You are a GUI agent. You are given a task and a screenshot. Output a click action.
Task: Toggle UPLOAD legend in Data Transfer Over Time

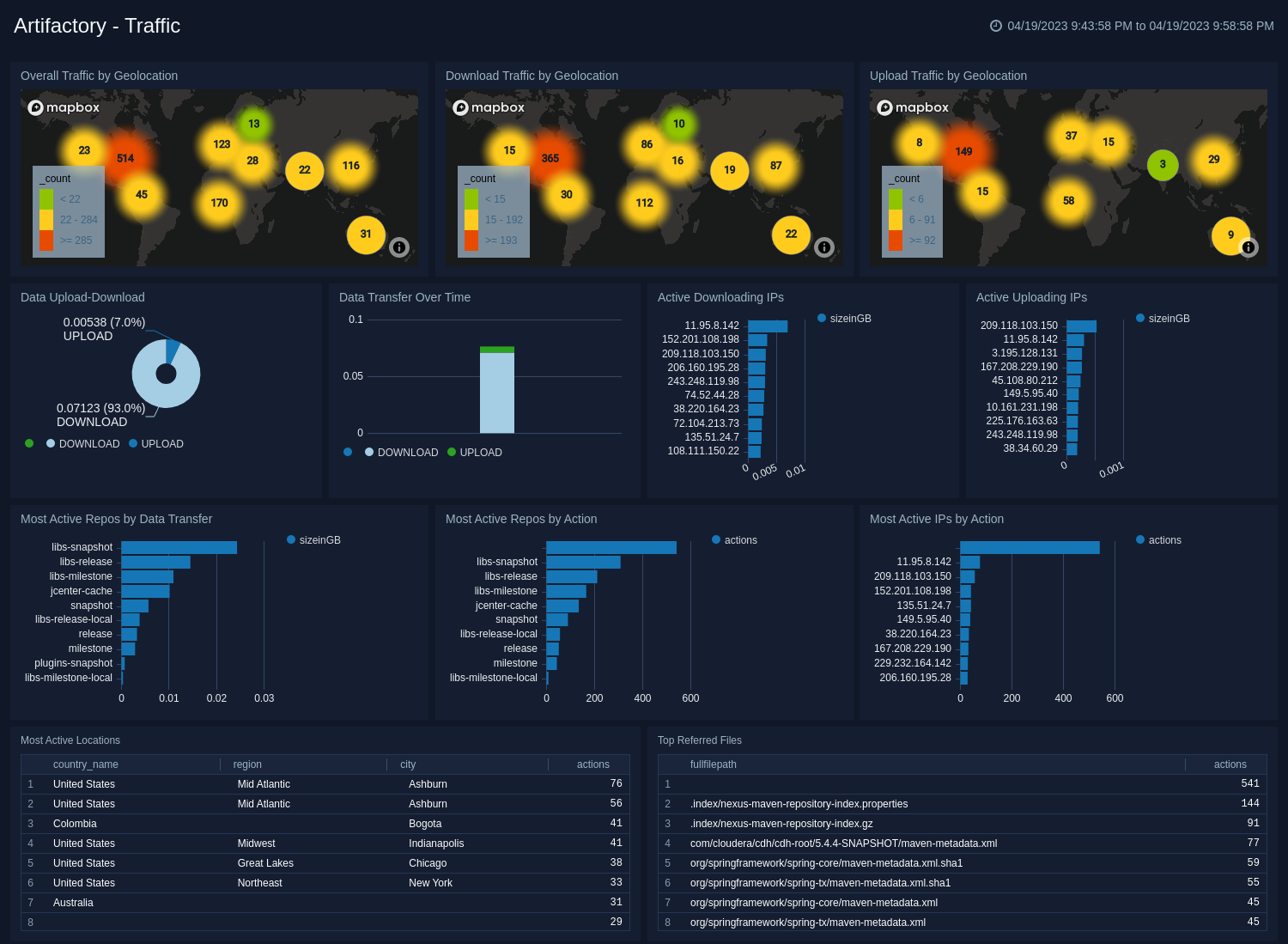[475, 453]
